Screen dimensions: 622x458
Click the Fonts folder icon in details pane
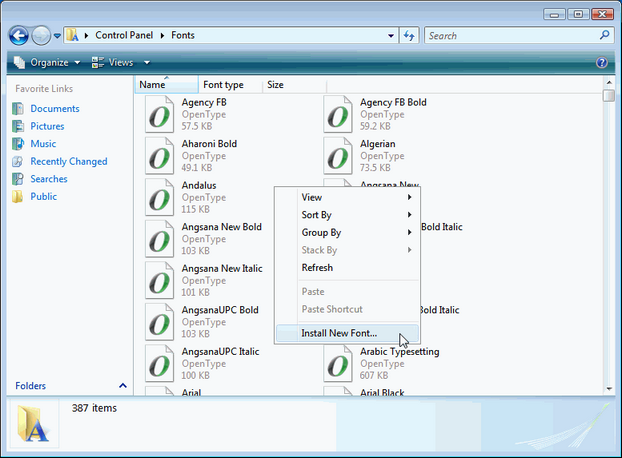tap(34, 424)
